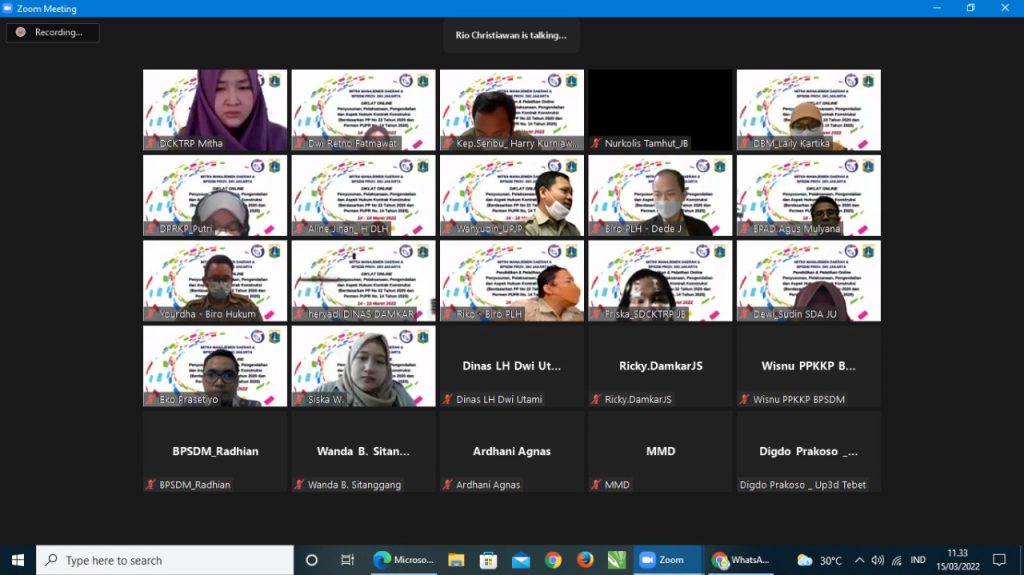The width and height of the screenshot is (1024, 575).
Task: Open Mail app in taskbar
Action: pos(520,560)
